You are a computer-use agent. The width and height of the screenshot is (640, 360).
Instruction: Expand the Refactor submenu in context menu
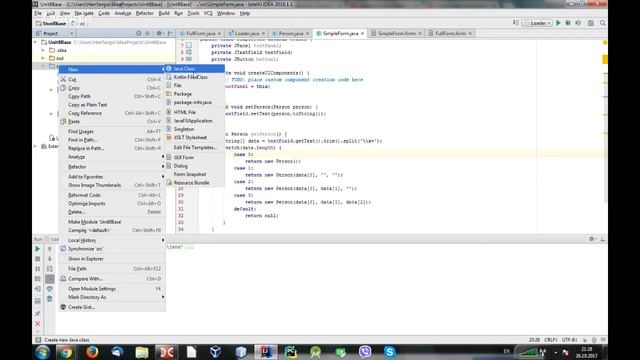[x=112, y=167]
